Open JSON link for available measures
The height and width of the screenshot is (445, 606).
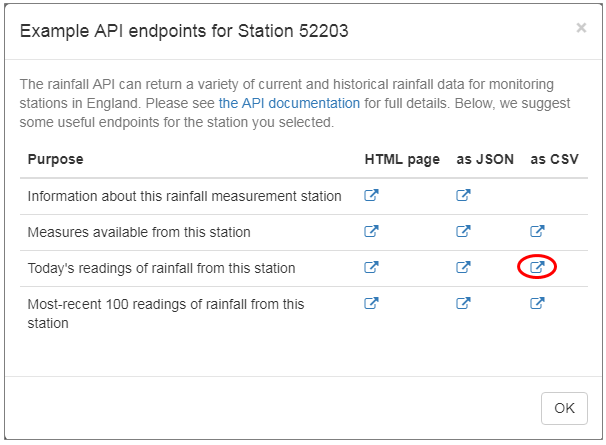tap(463, 232)
